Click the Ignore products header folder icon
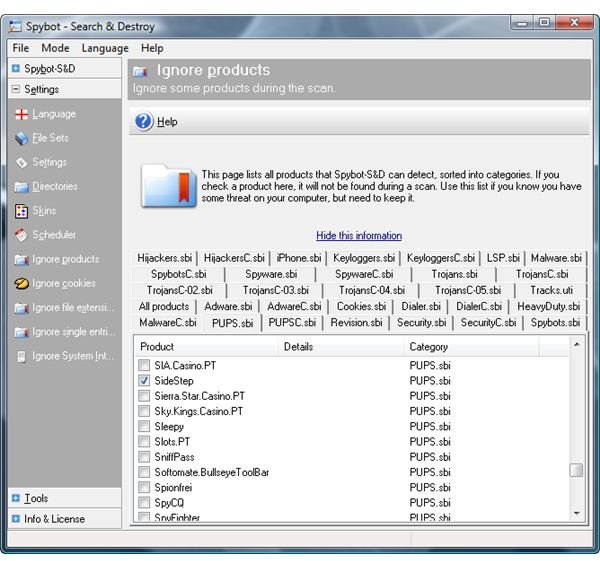Screen dimensions: 600x561 140,71
